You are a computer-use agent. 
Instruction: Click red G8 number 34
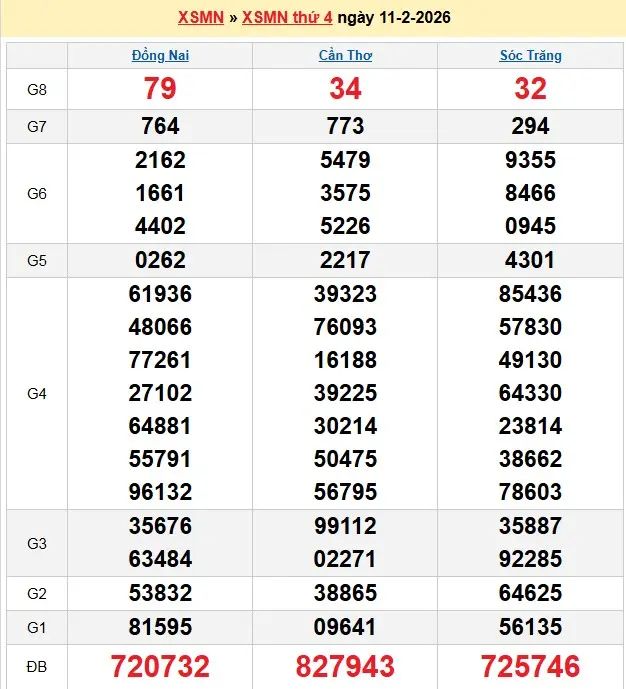coord(345,89)
